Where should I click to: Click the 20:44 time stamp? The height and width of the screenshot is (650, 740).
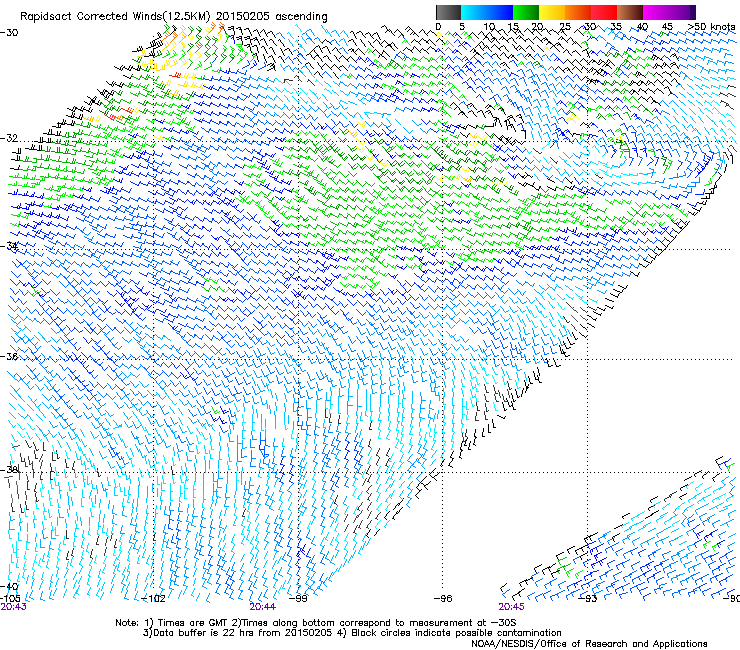[263, 607]
